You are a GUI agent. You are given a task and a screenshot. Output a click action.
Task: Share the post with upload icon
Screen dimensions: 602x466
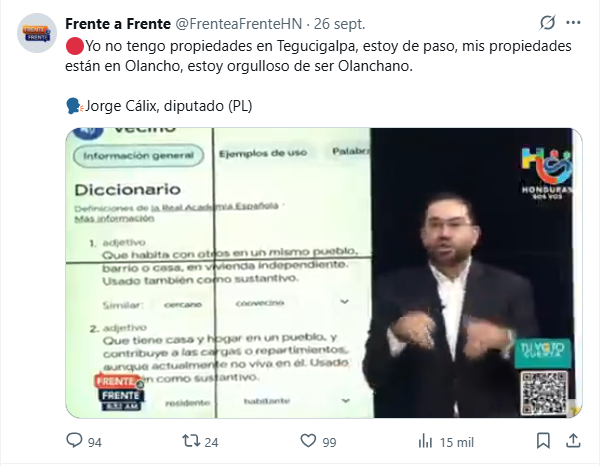pos(573,441)
